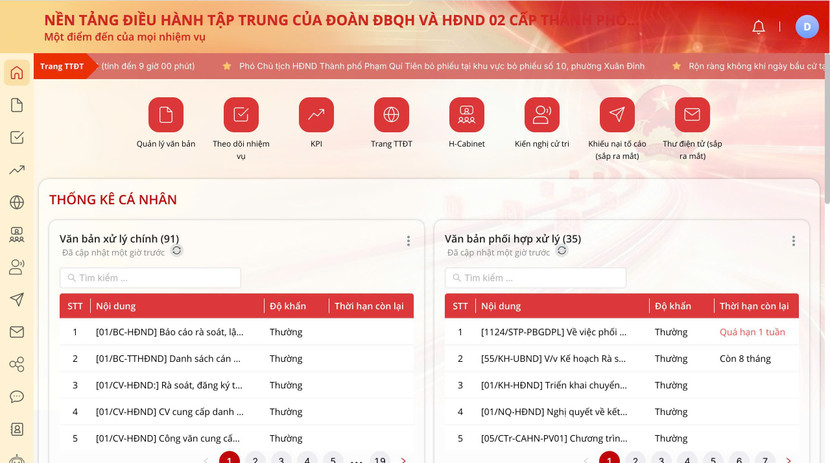The image size is (830, 463).
Task: Open the Theo dõi nhiệm vụ tile
Action: (x=241, y=115)
